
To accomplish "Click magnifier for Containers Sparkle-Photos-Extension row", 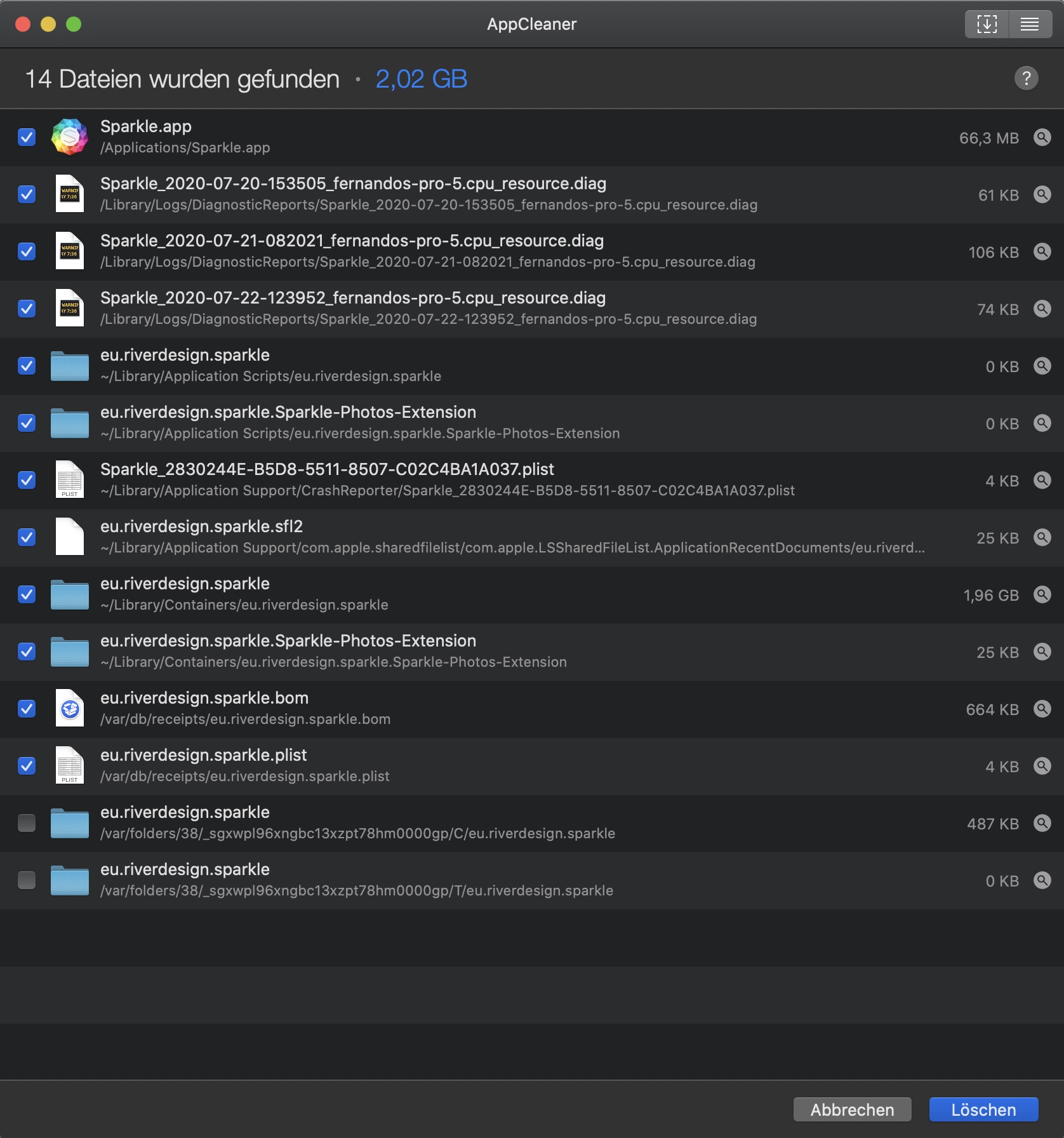I will coord(1042,652).
